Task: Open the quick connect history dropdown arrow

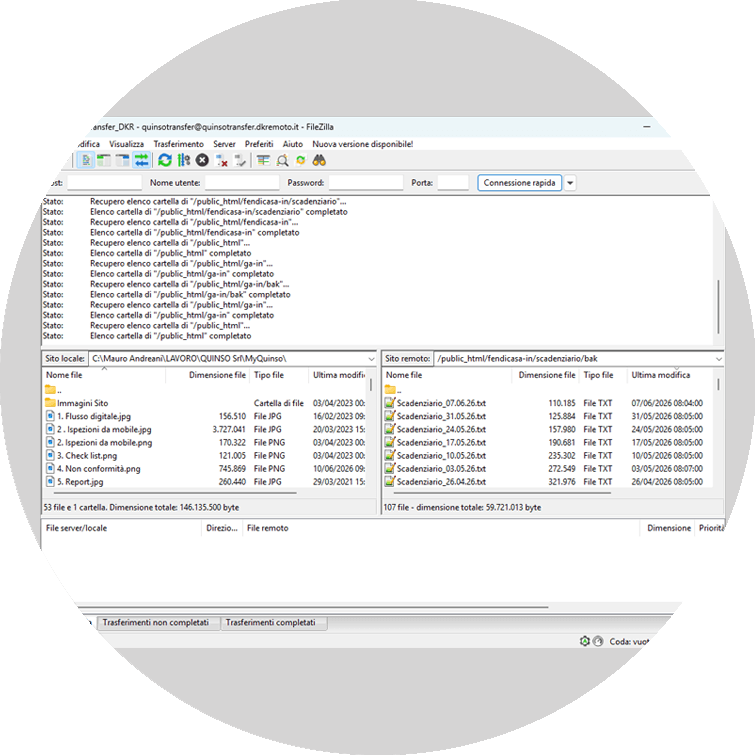Action: pyautogui.click(x=570, y=183)
